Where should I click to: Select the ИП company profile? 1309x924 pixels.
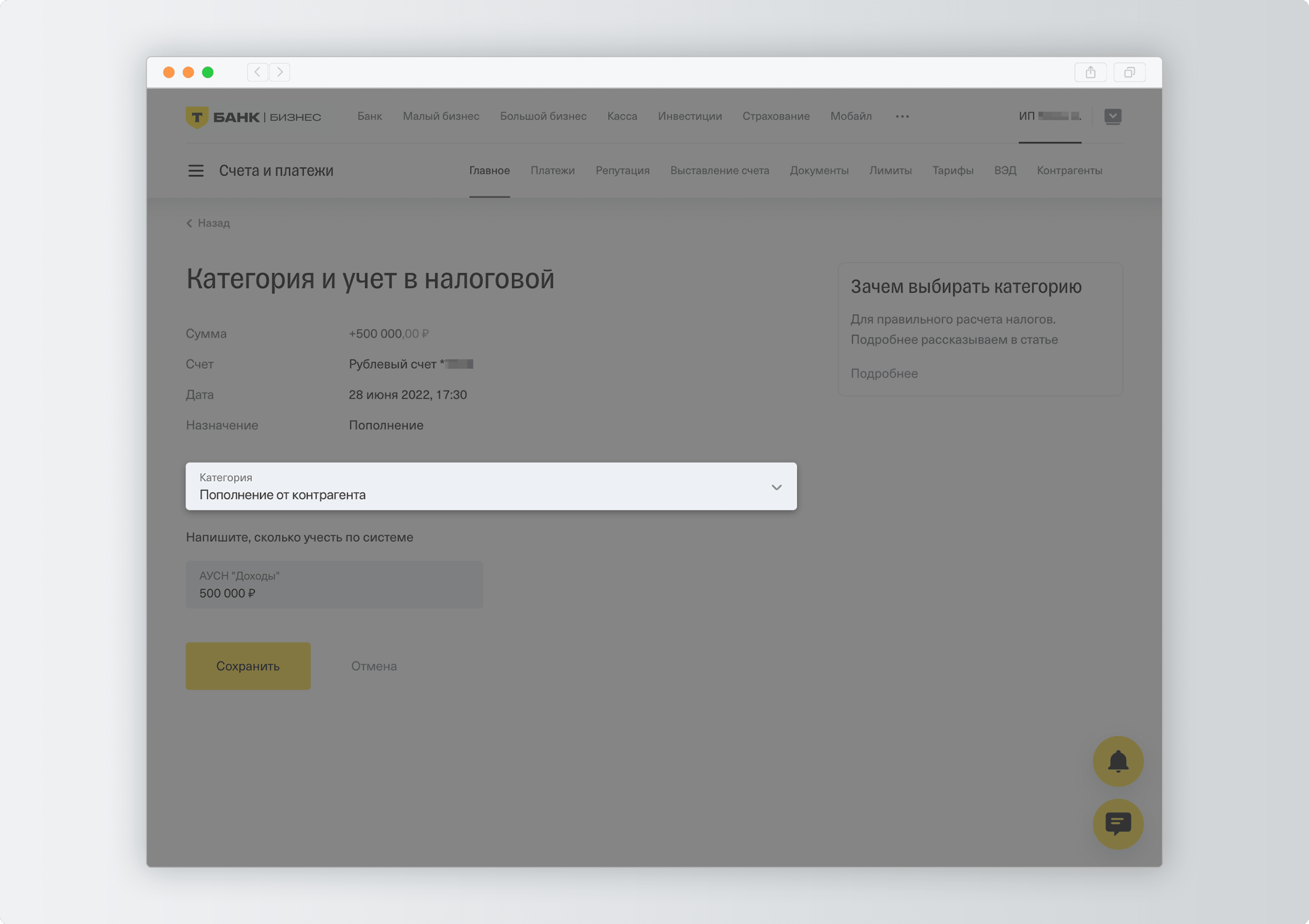click(1050, 116)
